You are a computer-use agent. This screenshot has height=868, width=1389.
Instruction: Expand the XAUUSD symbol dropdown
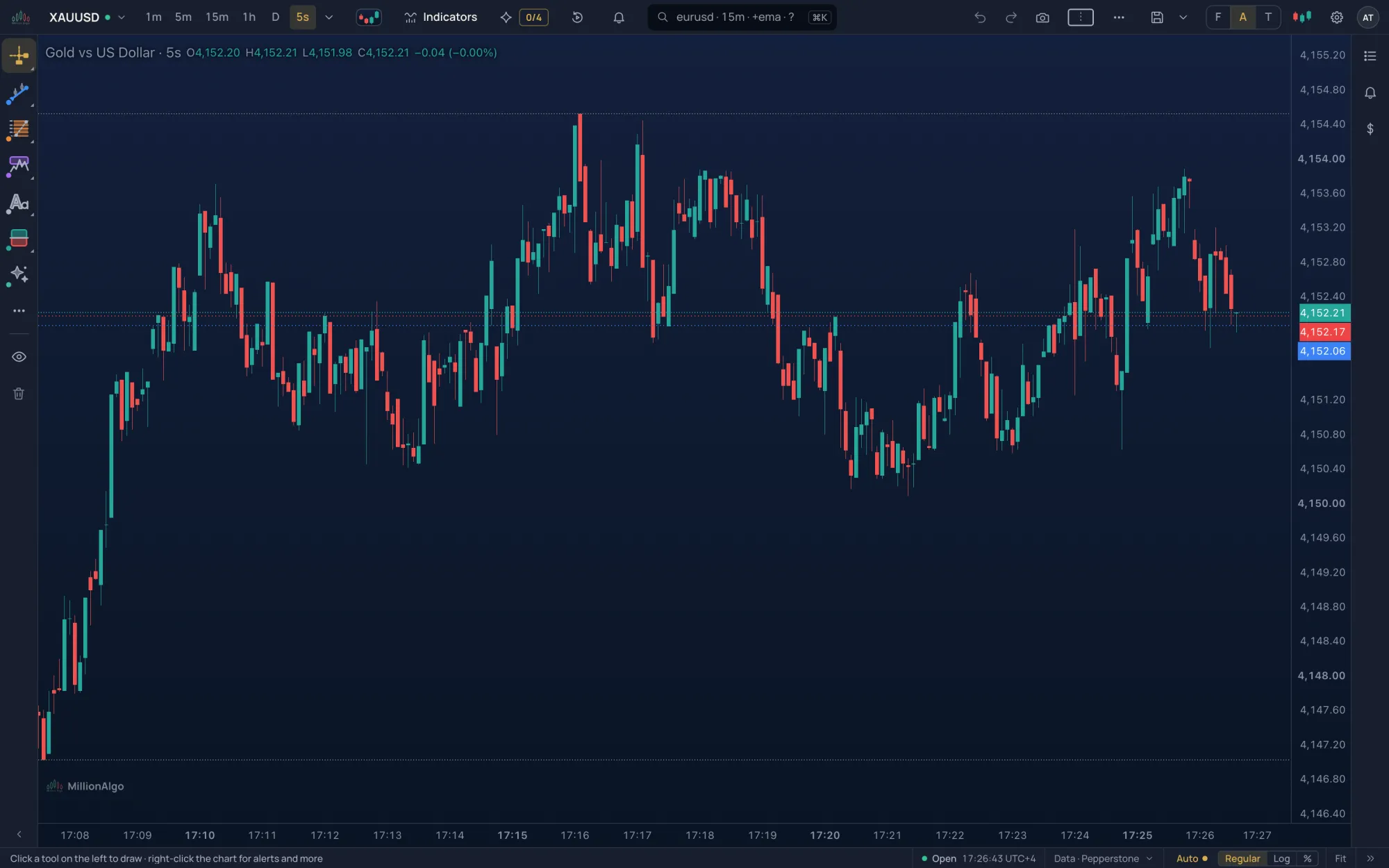point(122,17)
